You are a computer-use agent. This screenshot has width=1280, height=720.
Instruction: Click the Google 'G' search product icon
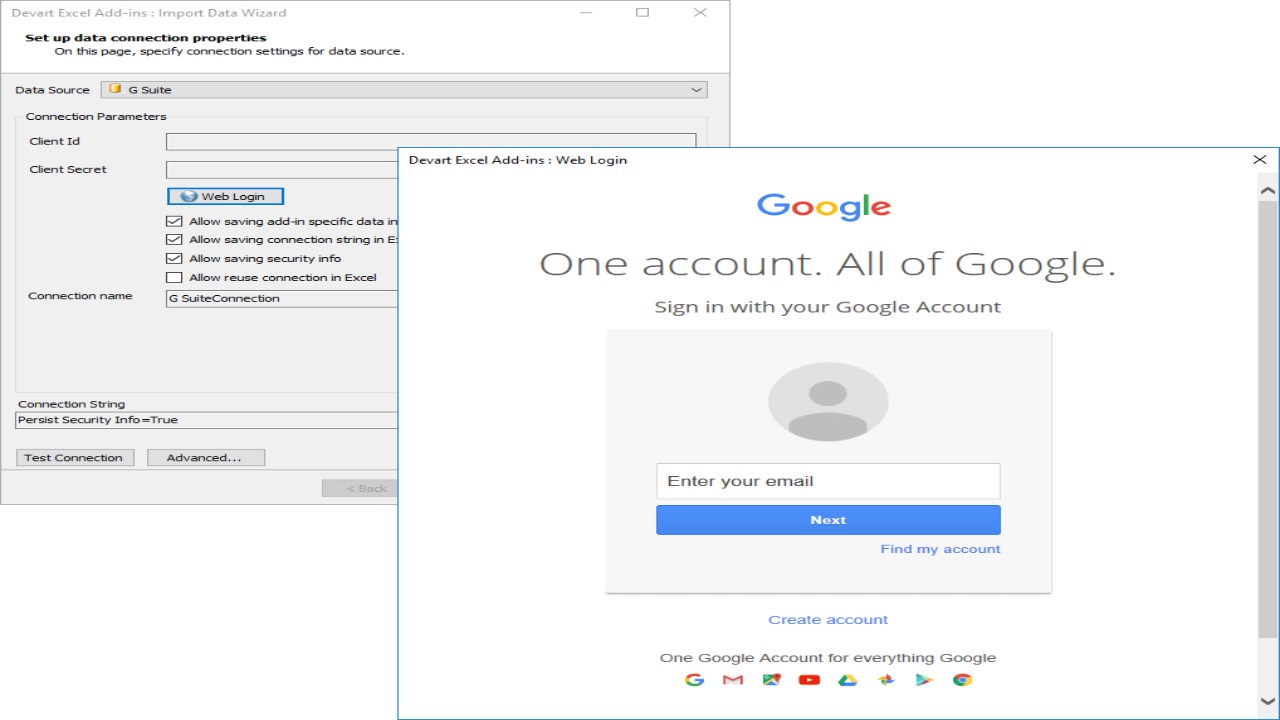tap(694, 680)
